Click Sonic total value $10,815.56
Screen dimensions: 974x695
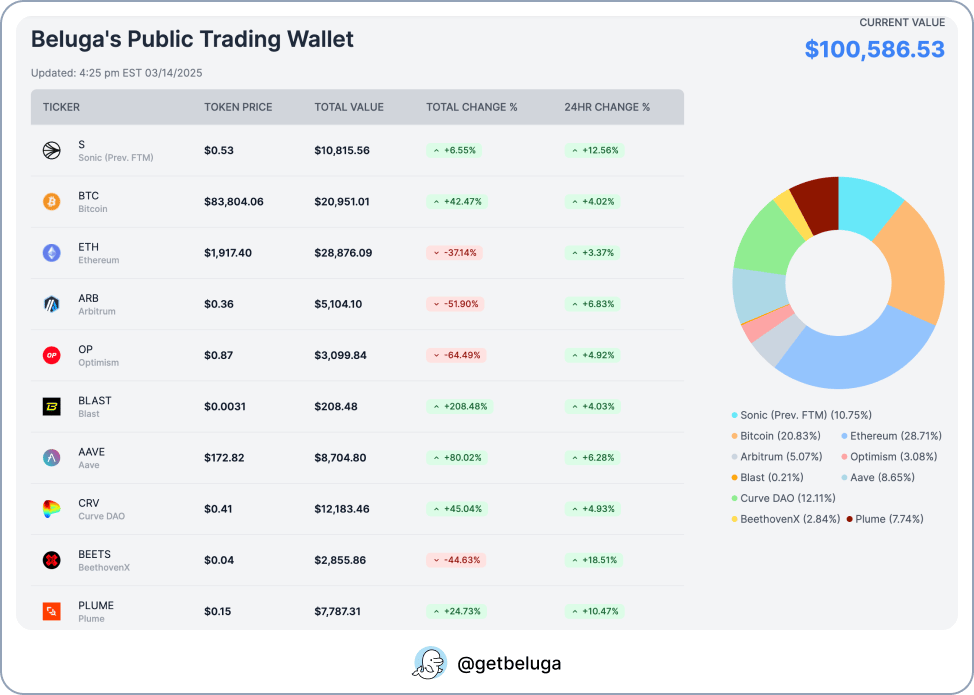tap(342, 150)
